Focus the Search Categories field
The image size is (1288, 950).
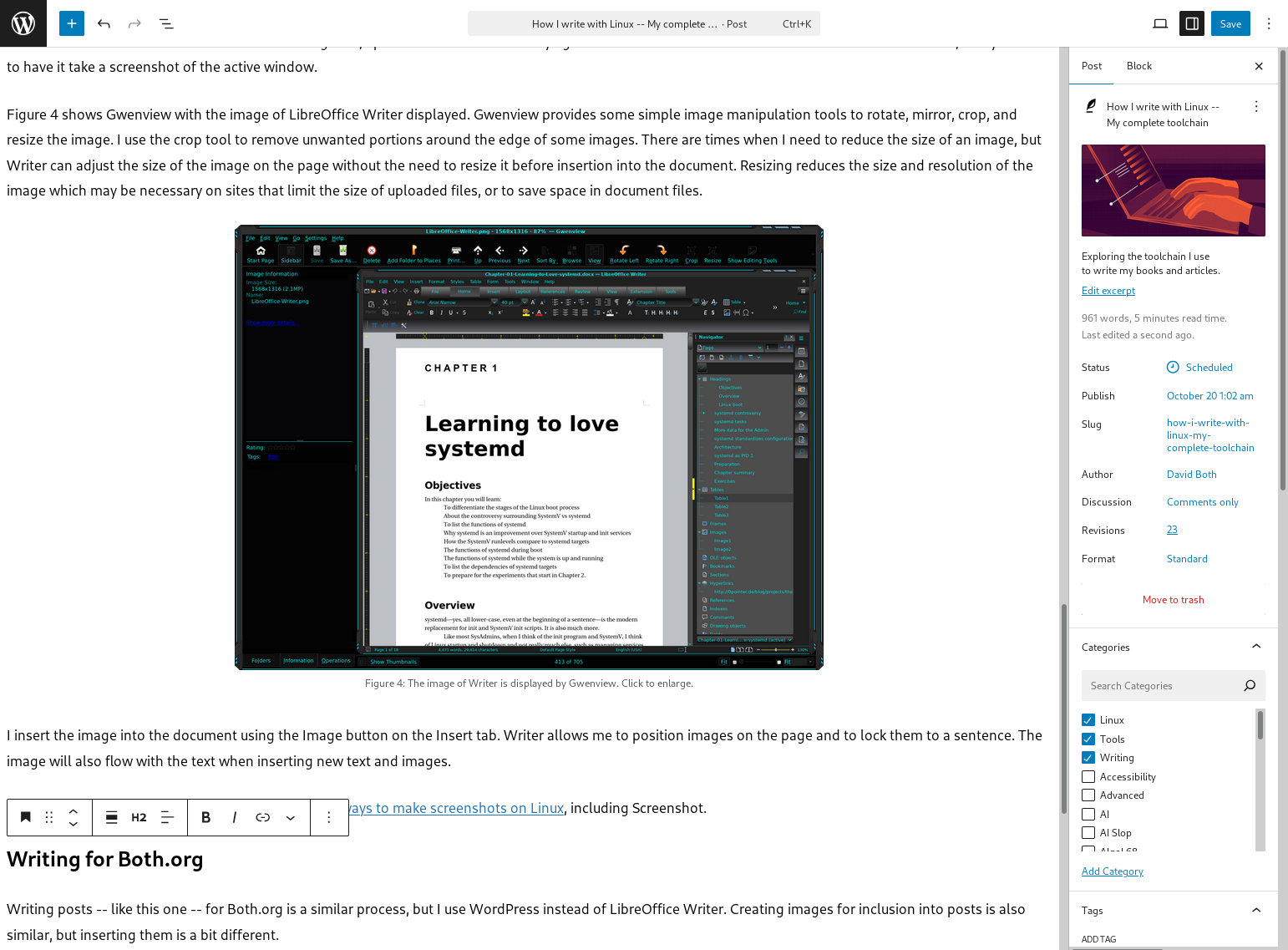click(x=1161, y=686)
